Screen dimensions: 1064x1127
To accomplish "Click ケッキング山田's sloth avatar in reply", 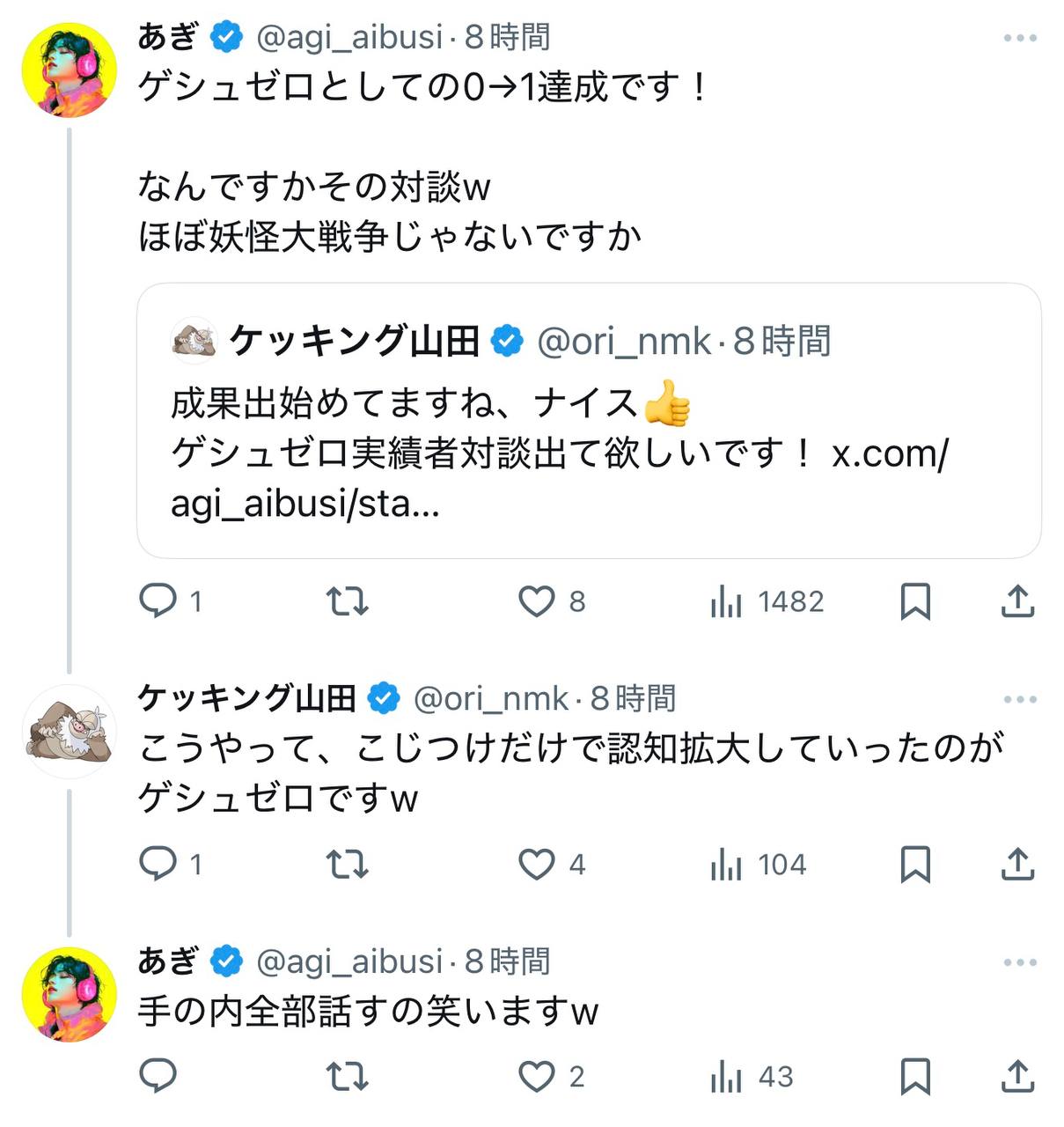I will click(70, 731).
